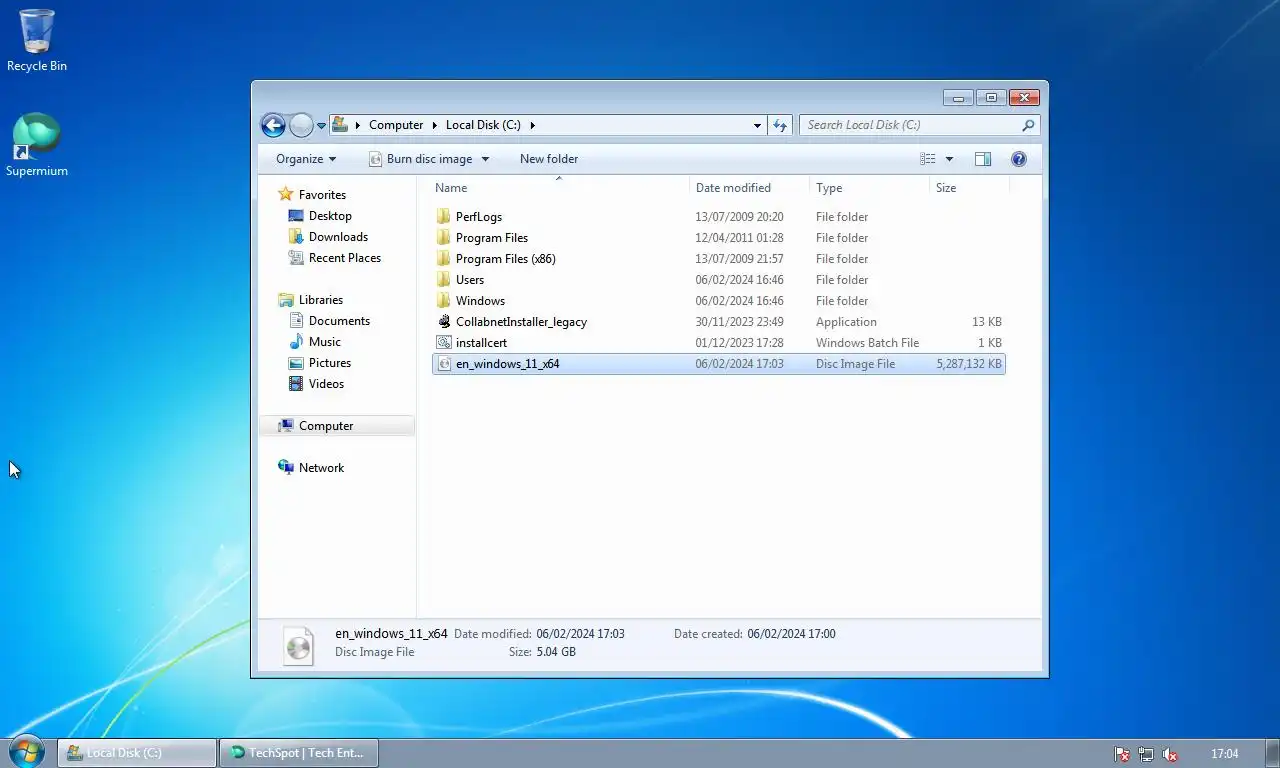1280x768 pixels.
Task: Expand the address bar history dropdown
Action: pos(757,126)
